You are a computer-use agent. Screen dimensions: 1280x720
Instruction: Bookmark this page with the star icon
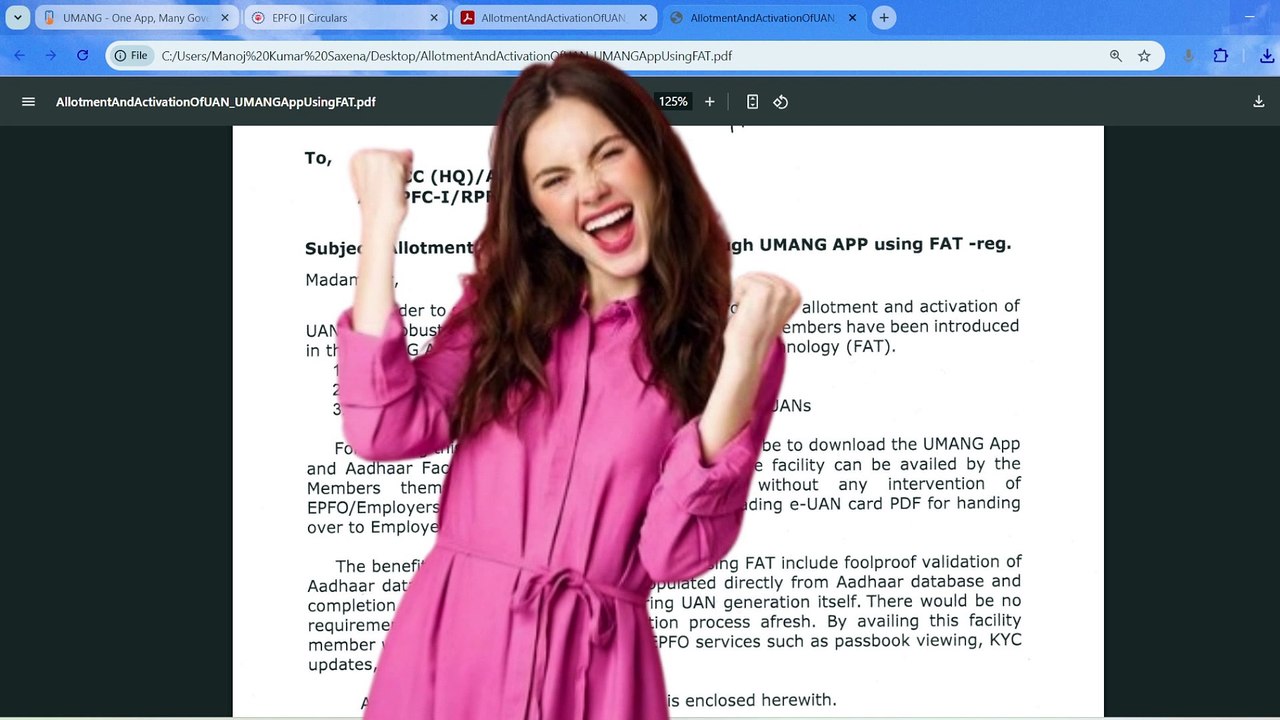(1144, 56)
